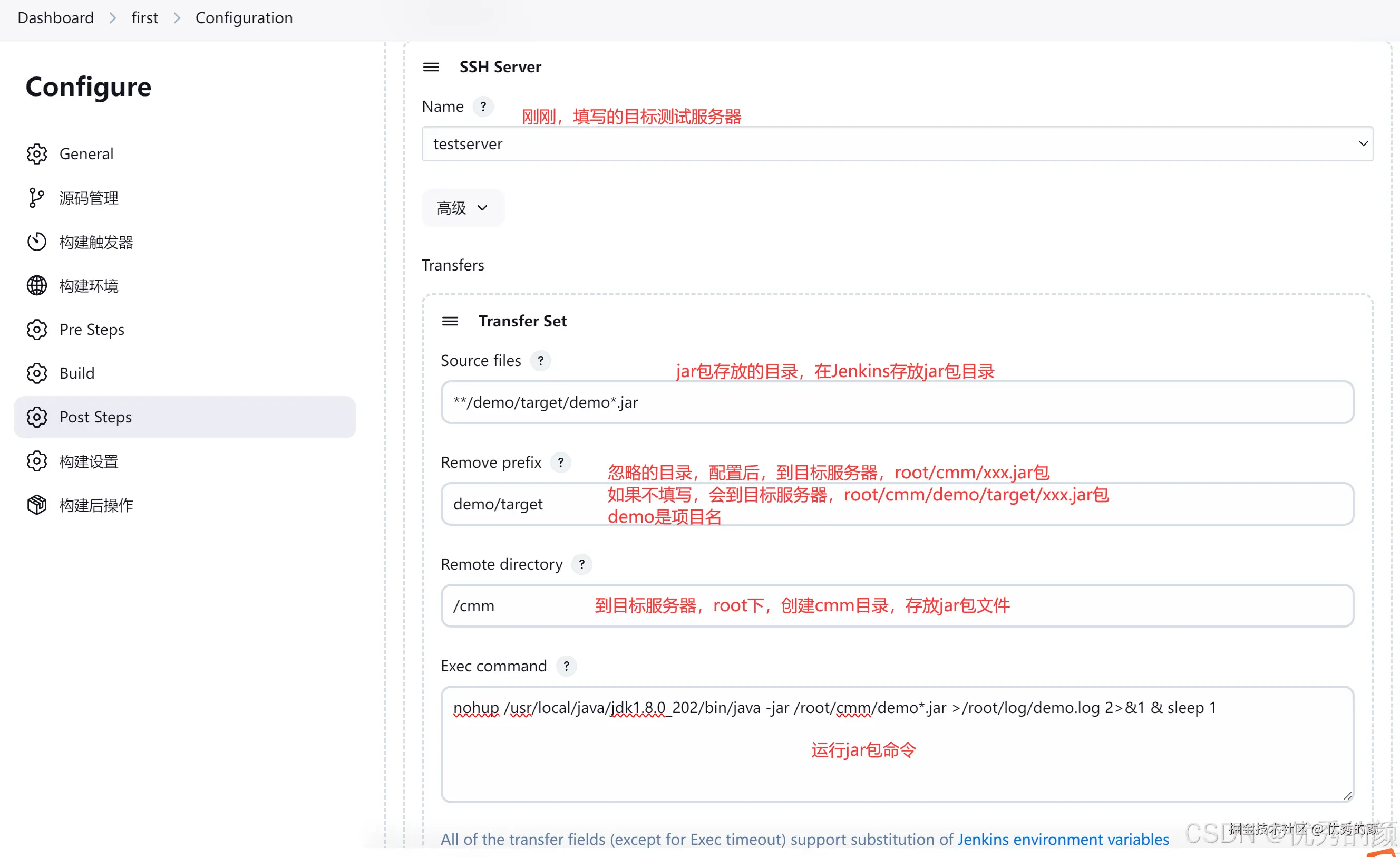Click into the Source files input field
Viewport: 1400px width, 857px height.
(897, 402)
